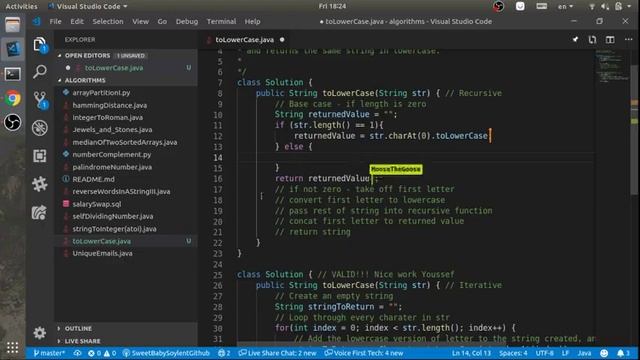Click the SweetBabySoylentGithub status item
Viewport: 640px width, 360px height.
pos(166,353)
